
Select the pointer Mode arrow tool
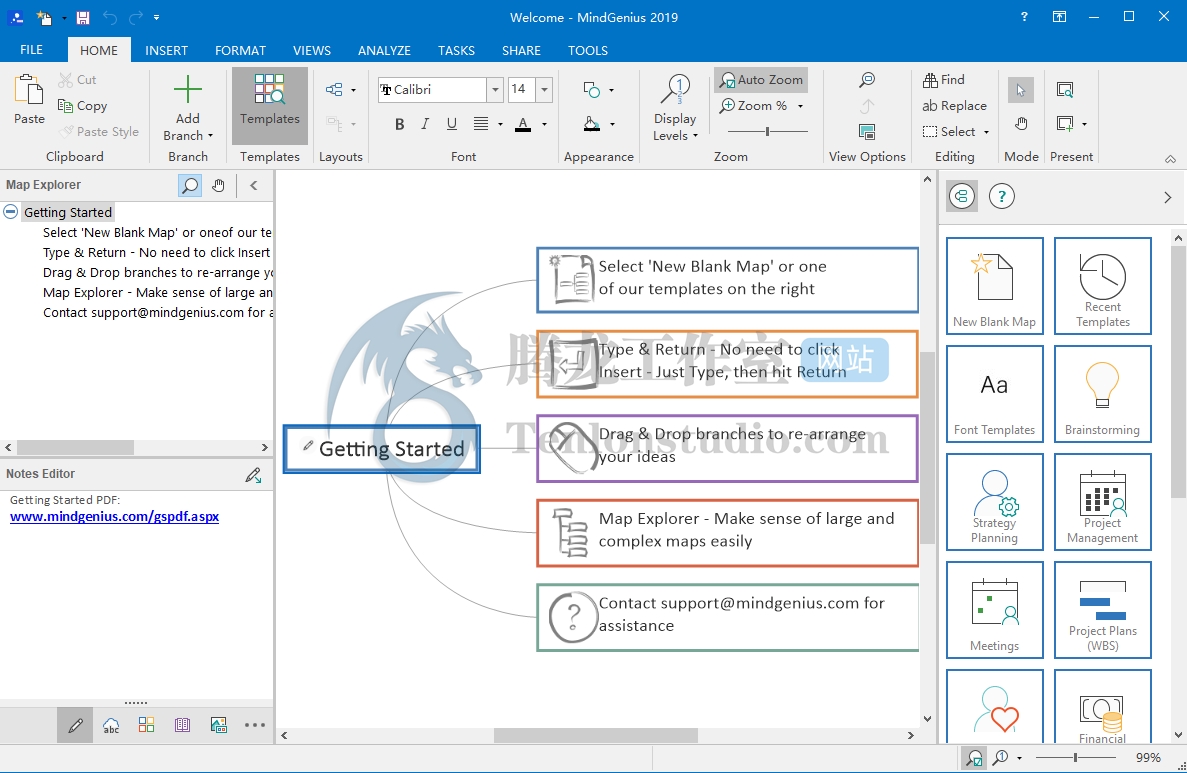pyautogui.click(x=1020, y=90)
